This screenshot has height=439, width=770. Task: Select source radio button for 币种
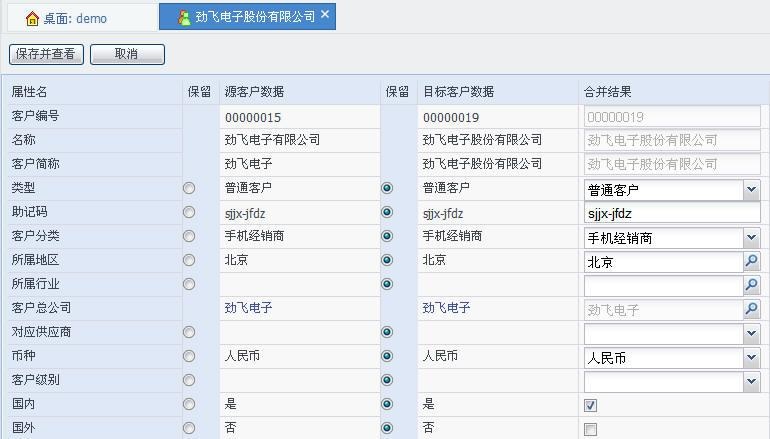click(189, 356)
